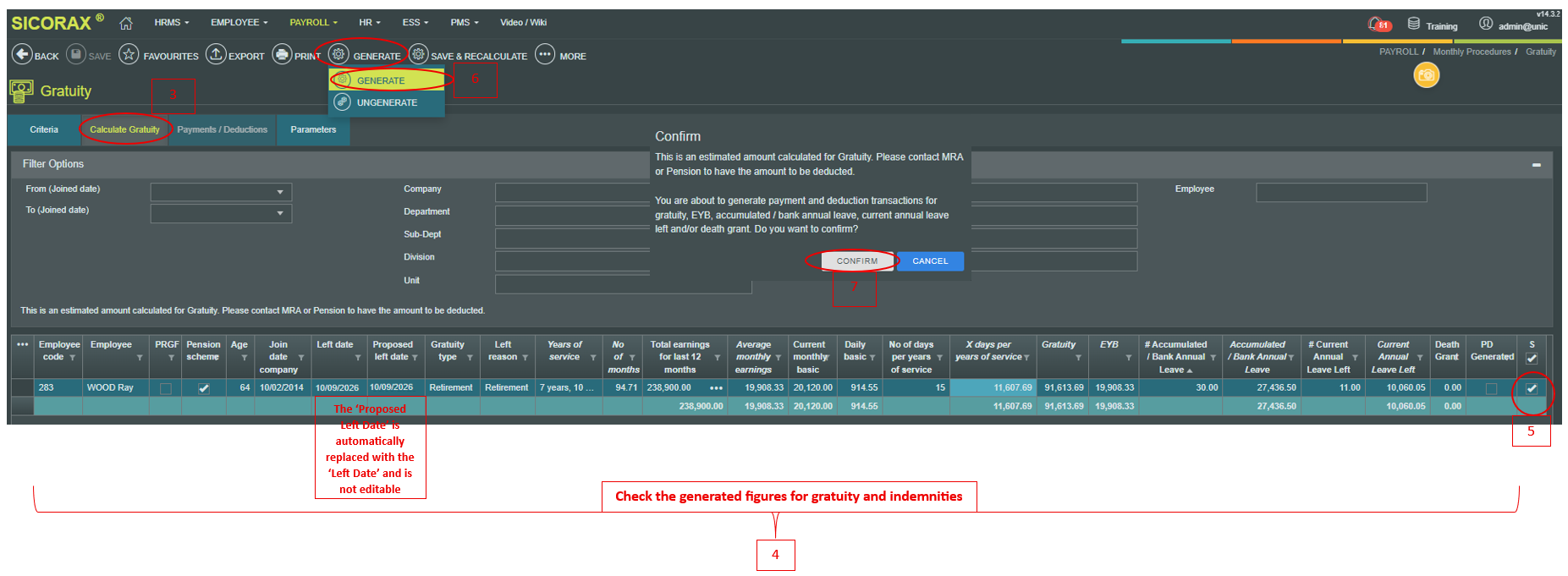Toggle PRGF checkbox for WOOD Ray
The height and width of the screenshot is (576, 1568).
[x=166, y=388]
